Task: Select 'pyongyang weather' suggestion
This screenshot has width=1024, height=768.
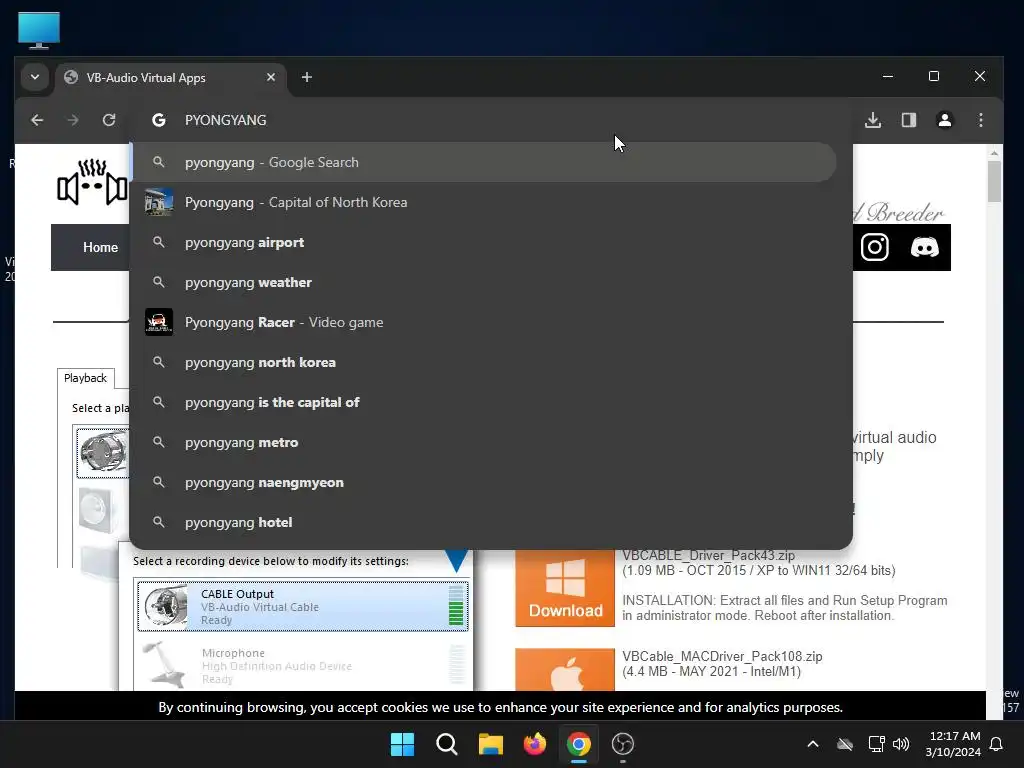Action: pyautogui.click(x=483, y=282)
